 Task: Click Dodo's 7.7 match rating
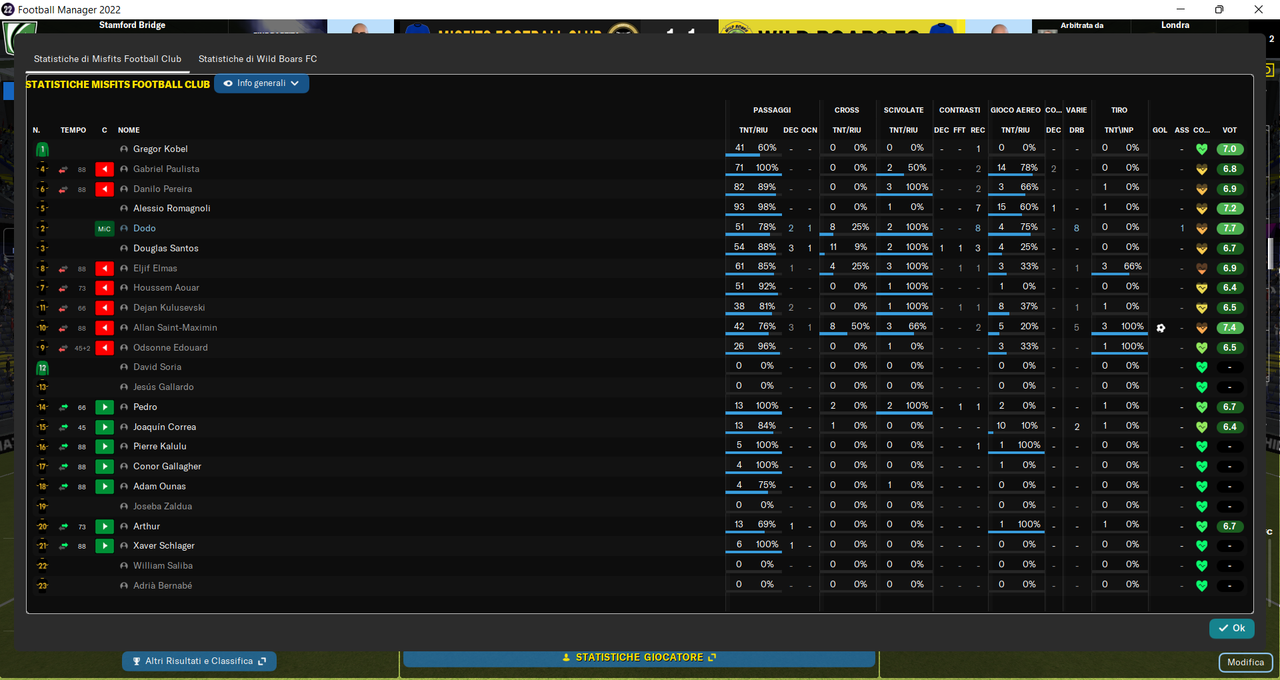pyautogui.click(x=1230, y=229)
